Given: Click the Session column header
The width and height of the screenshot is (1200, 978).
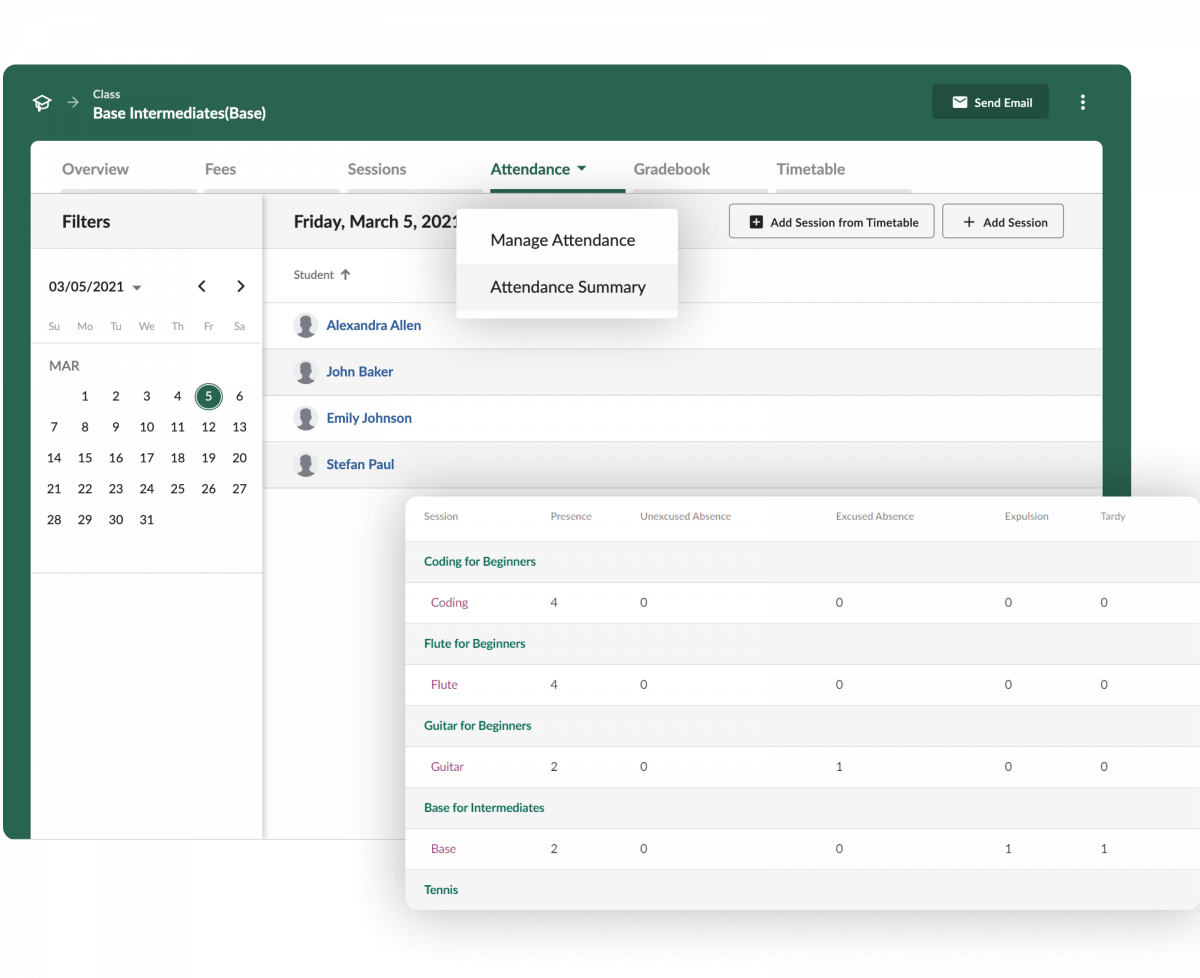Looking at the screenshot, I should coord(441,517).
